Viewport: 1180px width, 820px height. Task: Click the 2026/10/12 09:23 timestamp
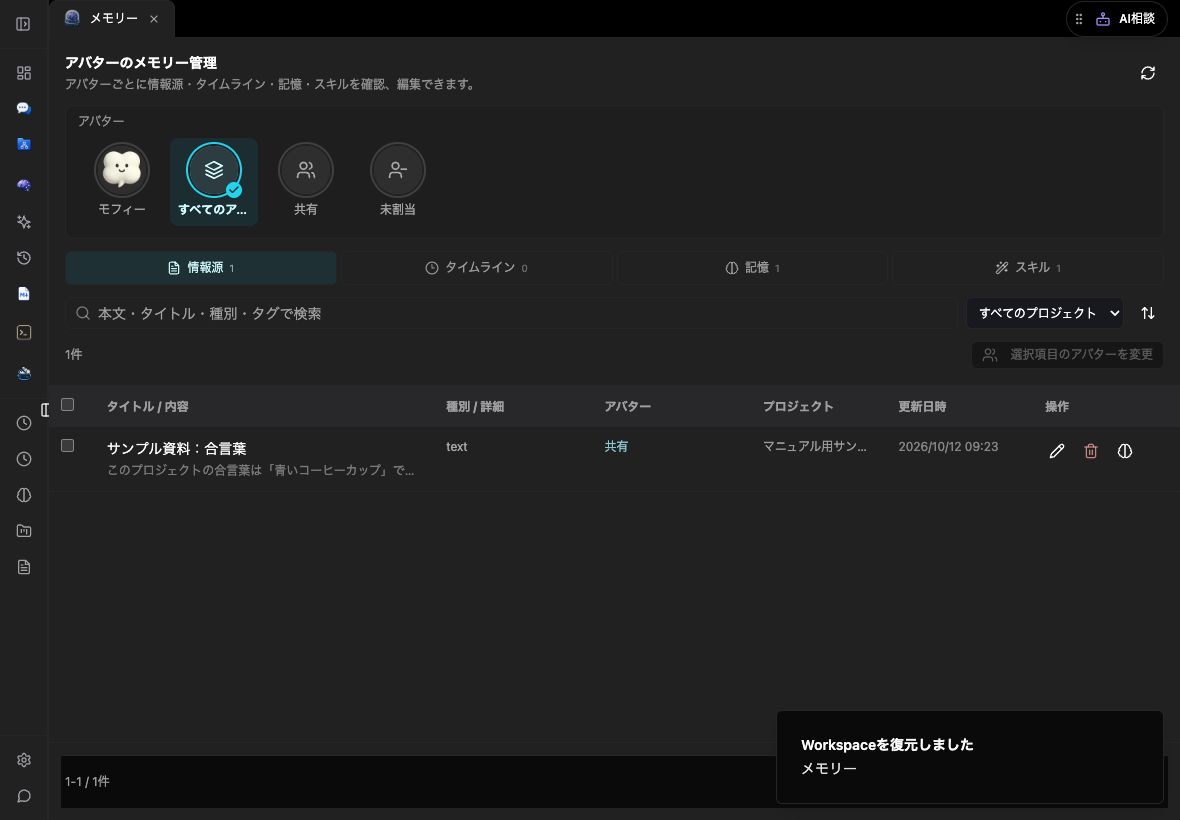point(948,446)
